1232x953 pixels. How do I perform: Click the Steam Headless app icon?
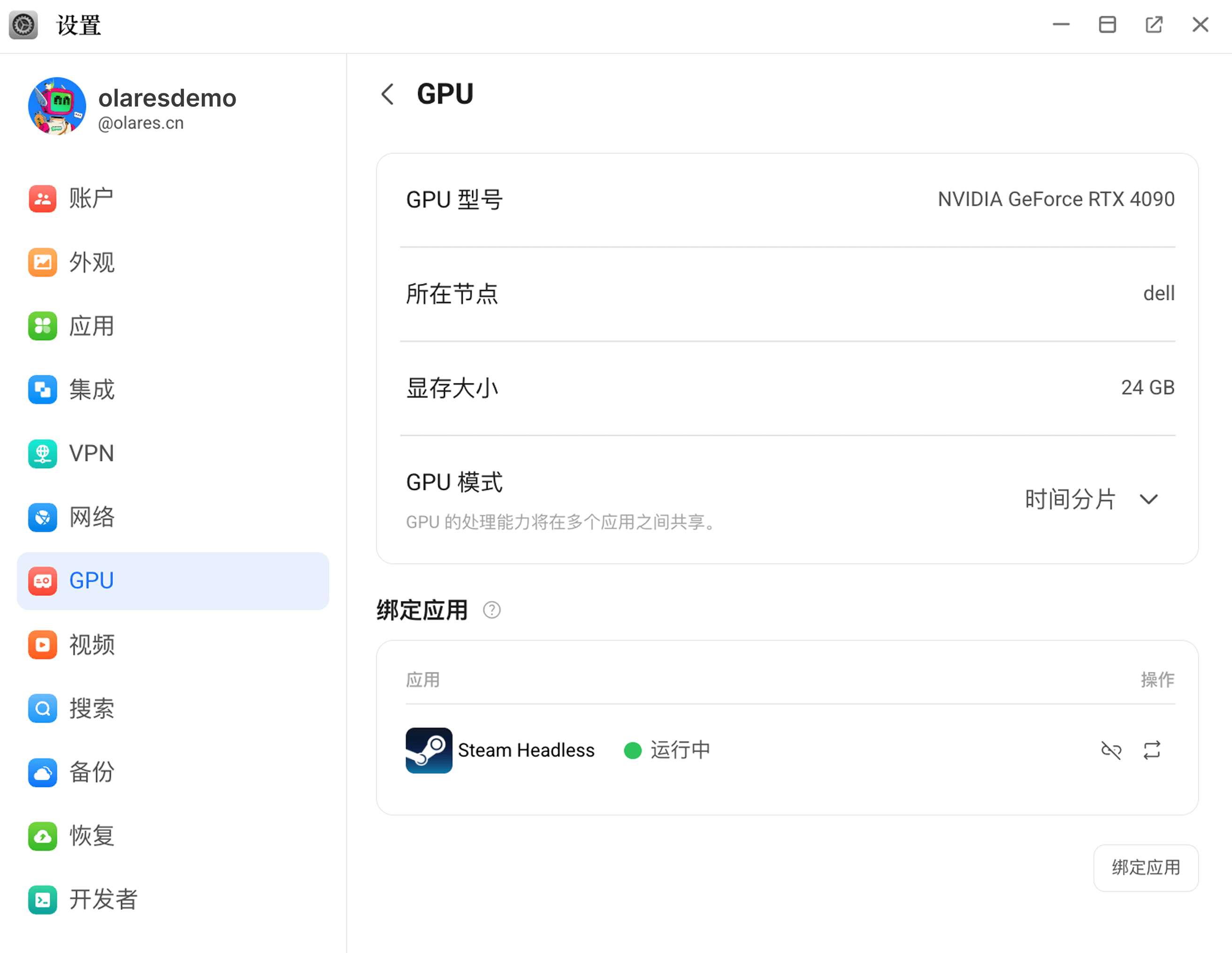tap(429, 750)
